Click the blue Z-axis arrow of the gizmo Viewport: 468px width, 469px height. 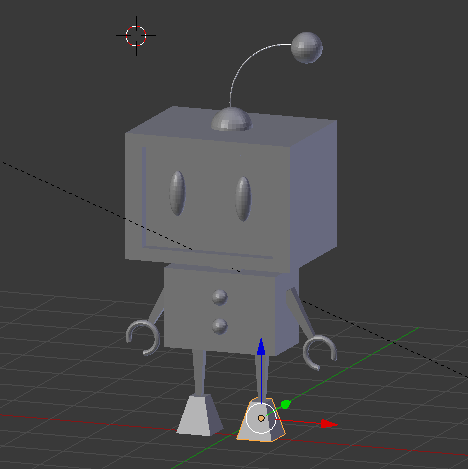tap(261, 348)
